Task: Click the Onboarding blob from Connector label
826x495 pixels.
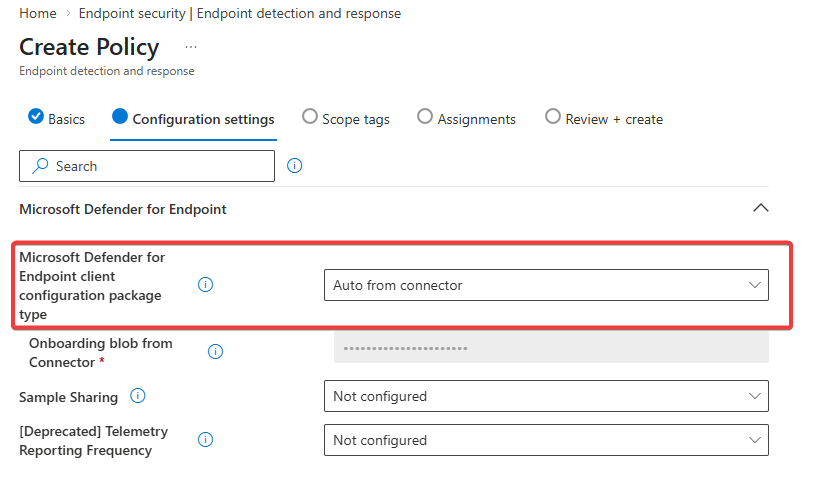Action: click(101, 353)
